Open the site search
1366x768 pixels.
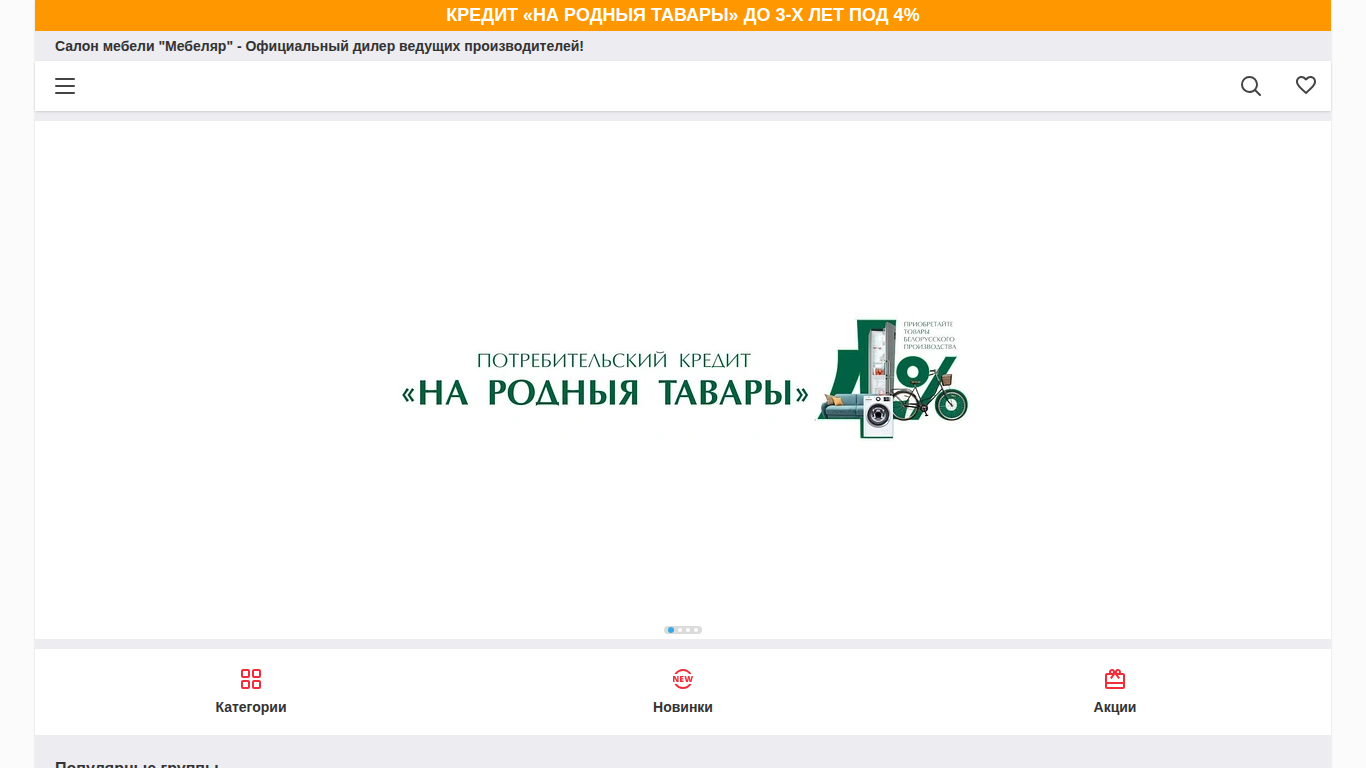(1251, 86)
